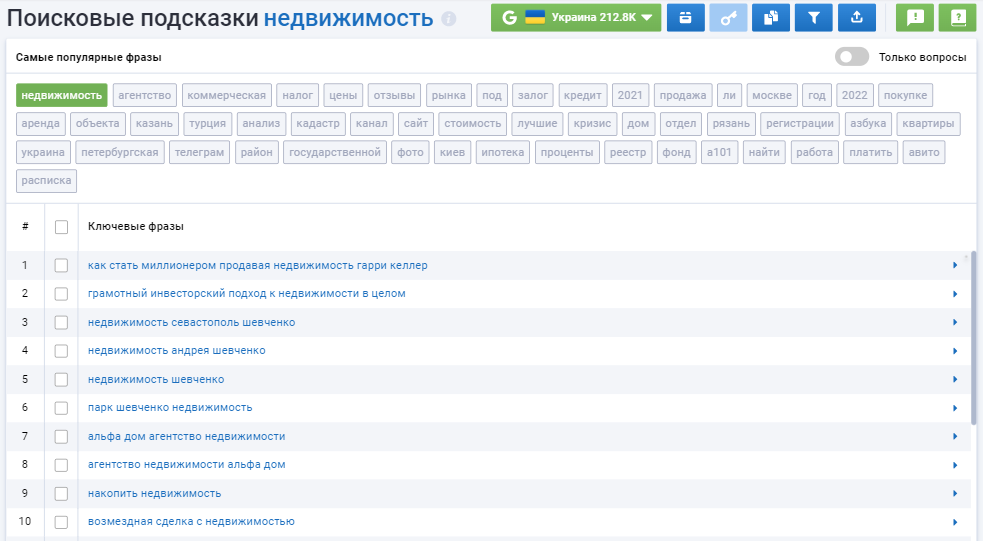Select the агентство phrase tag
Image resolution: width=983 pixels, height=541 pixels.
145,95
